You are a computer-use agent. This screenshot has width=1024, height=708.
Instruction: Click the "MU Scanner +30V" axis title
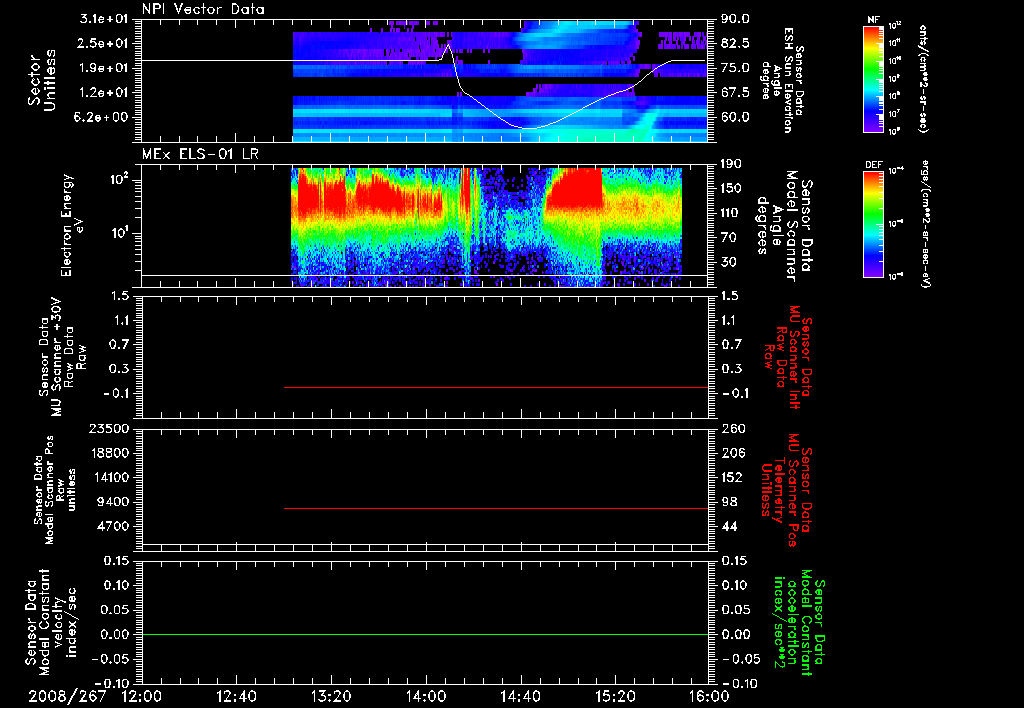62,357
